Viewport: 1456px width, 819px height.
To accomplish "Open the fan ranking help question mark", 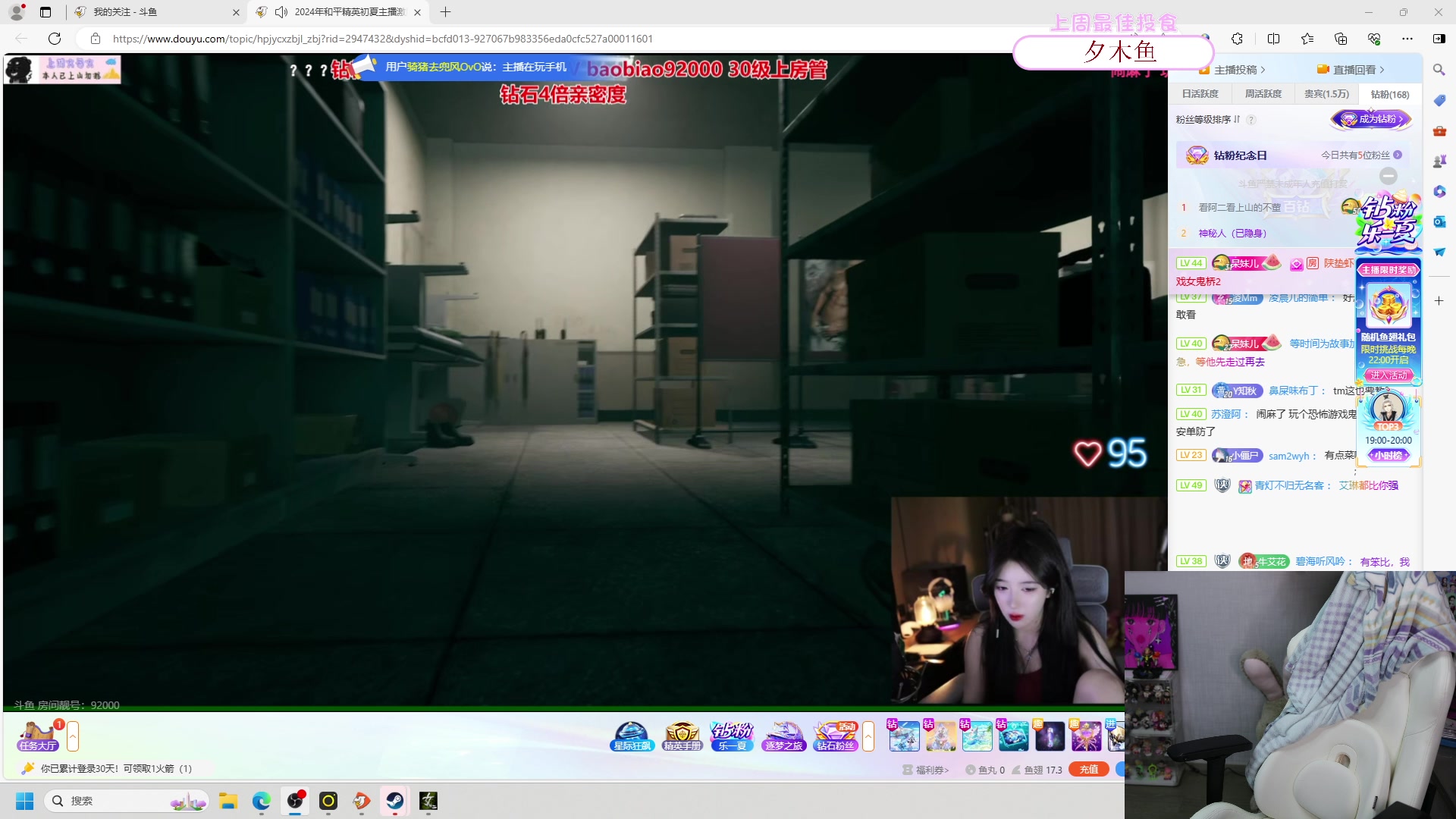I will coord(1251,120).
